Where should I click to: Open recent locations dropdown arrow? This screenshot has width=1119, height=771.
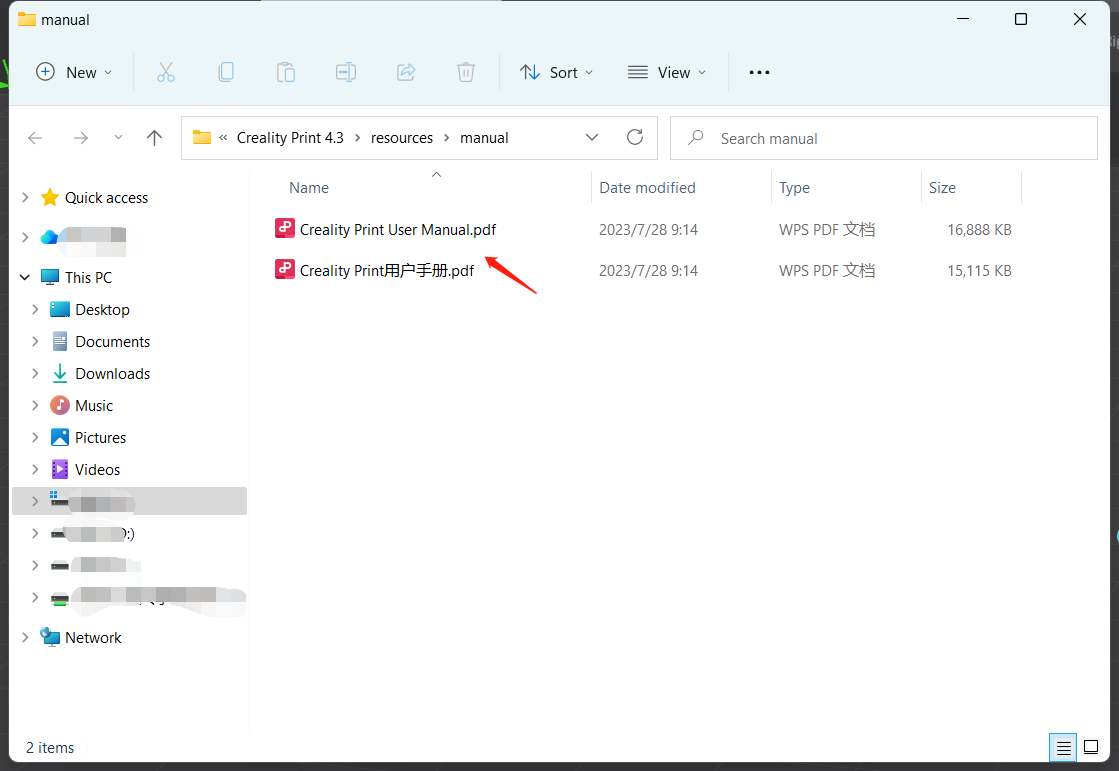coord(118,138)
